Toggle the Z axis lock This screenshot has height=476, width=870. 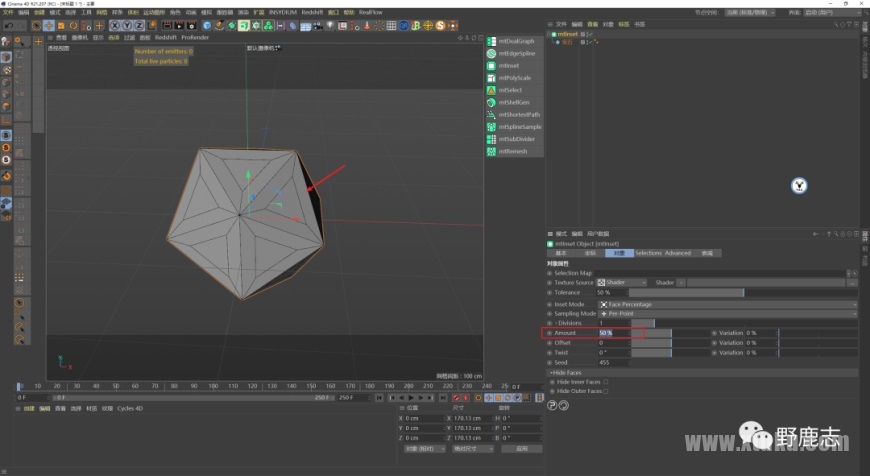[139, 26]
